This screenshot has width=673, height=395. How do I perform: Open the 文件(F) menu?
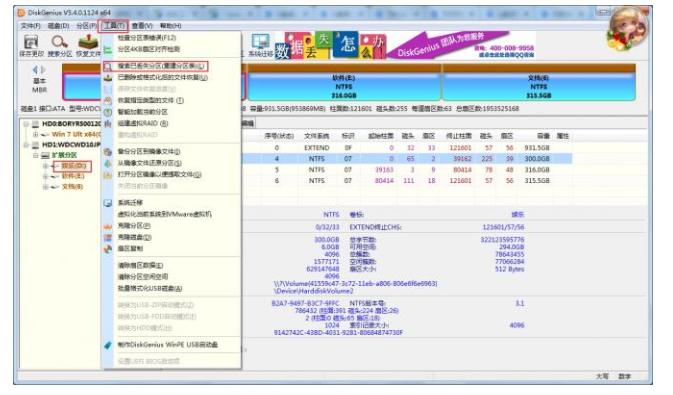[x=30, y=26]
